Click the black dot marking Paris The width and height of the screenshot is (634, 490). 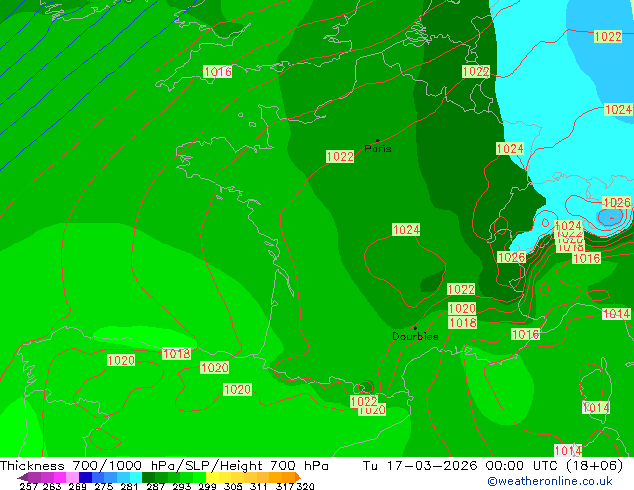[x=378, y=140]
